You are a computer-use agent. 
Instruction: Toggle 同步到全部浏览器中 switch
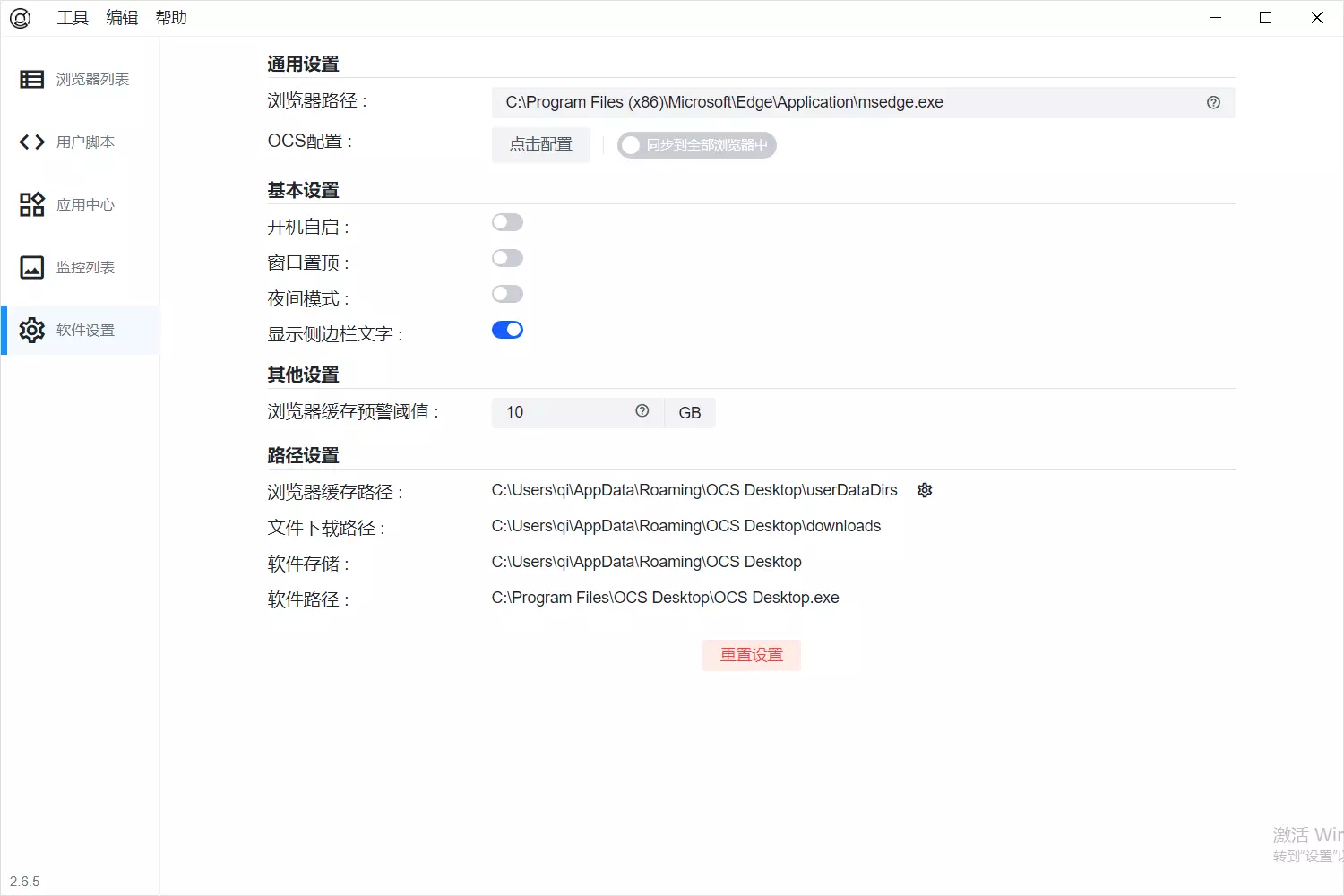pyautogui.click(x=696, y=145)
